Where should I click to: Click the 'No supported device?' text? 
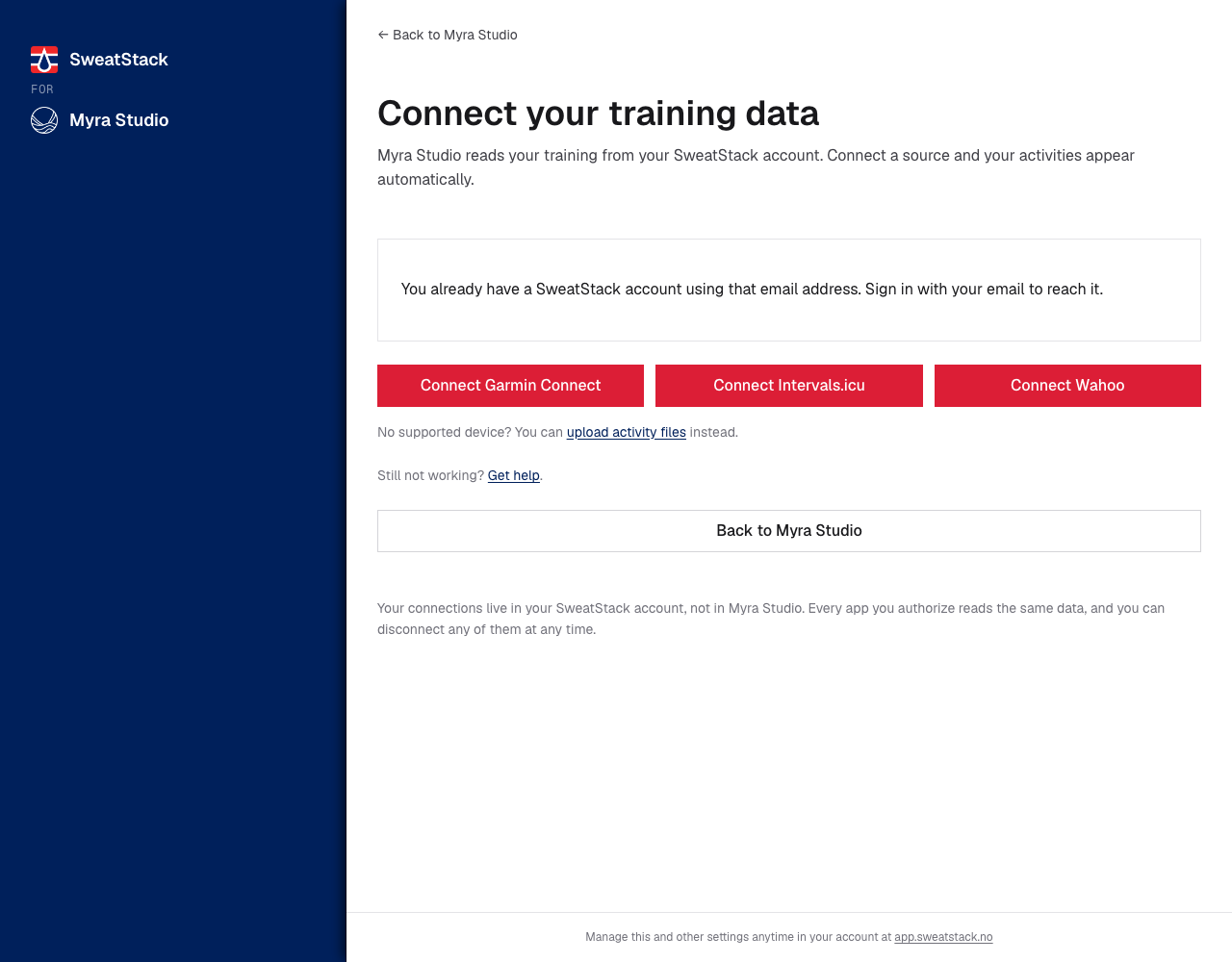tap(444, 432)
